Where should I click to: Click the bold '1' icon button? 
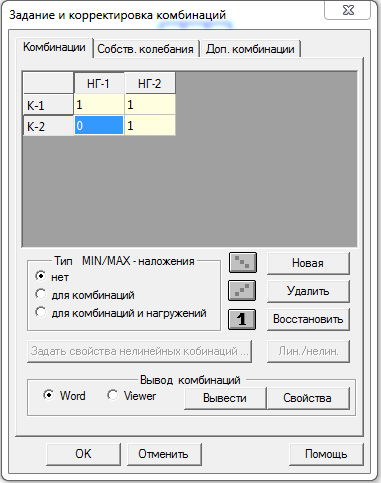pyautogui.click(x=242, y=319)
